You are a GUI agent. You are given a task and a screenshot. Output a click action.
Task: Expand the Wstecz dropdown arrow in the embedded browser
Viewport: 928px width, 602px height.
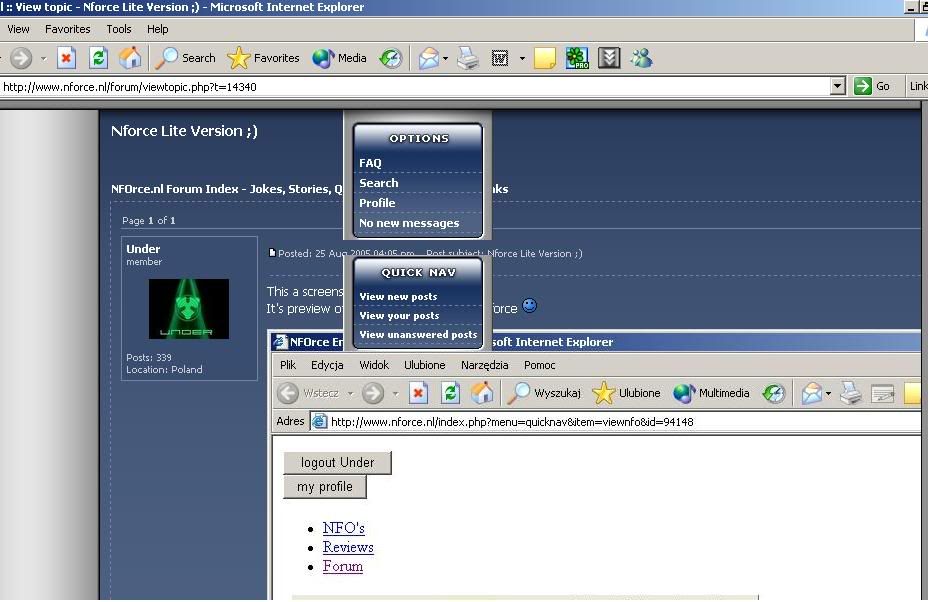[350, 394]
